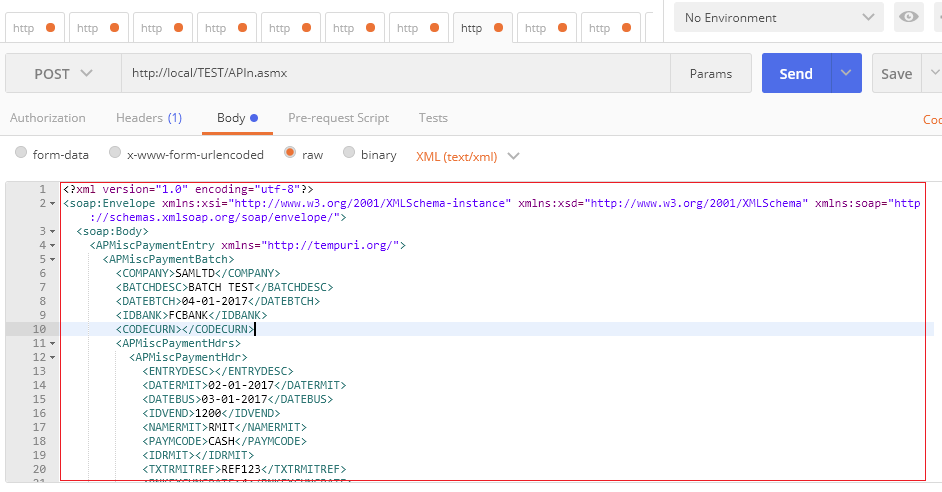Select the form-data radio button
Viewport: 942px width, 492px height.
click(x=21, y=153)
